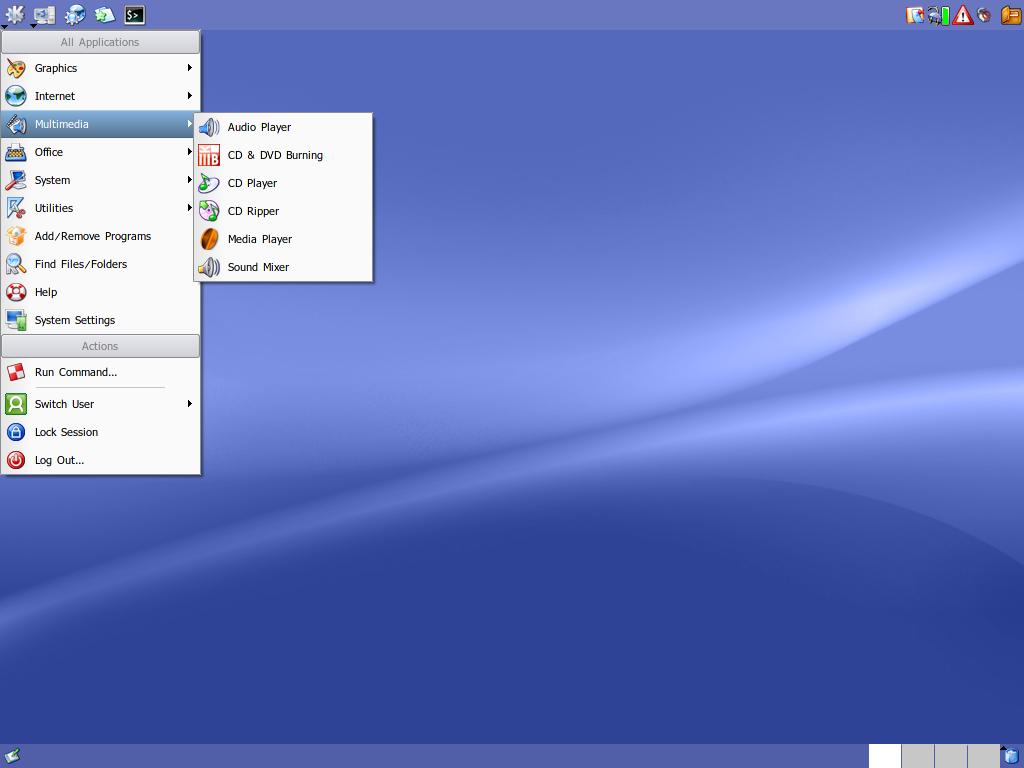1024x768 pixels.
Task: Open the orange folder icon in top-right corner
Action: [x=1010, y=15]
